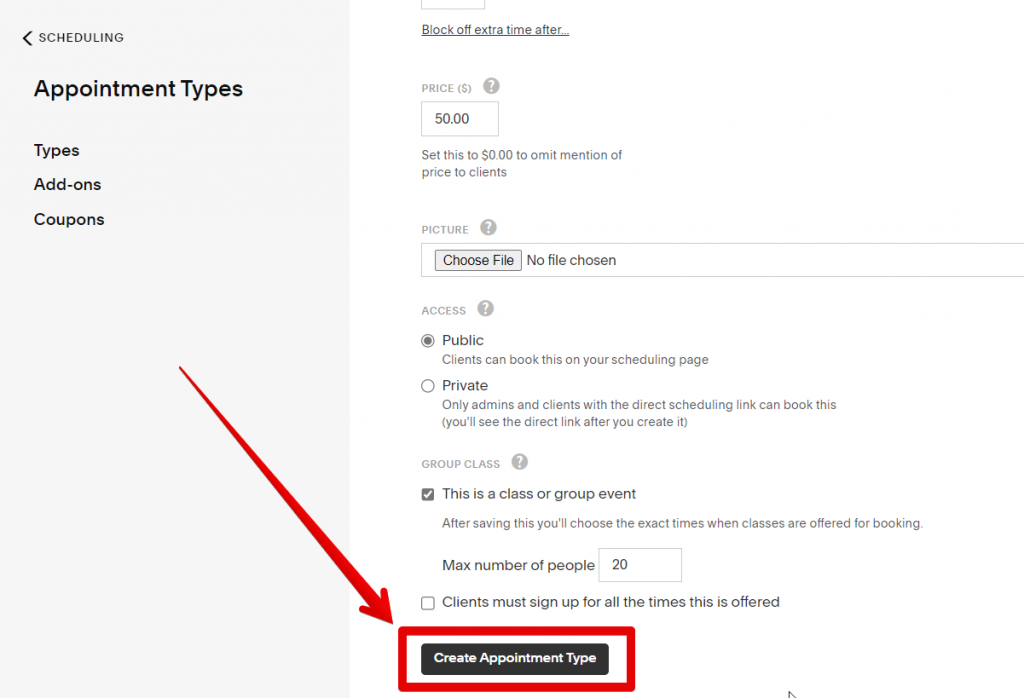Click the back chevron beside Scheduling
This screenshot has height=698, width=1024.
click(27, 38)
